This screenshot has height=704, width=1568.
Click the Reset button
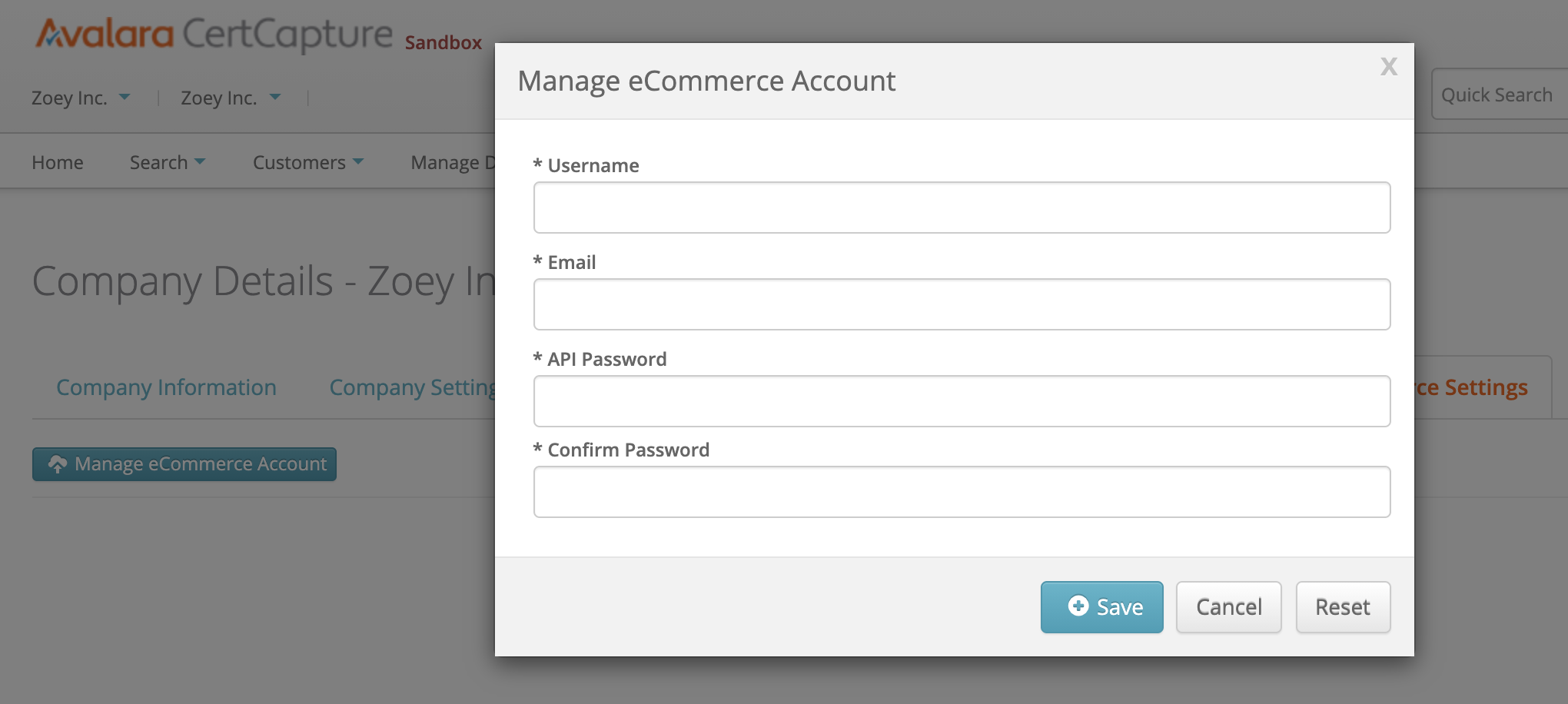[1342, 607]
